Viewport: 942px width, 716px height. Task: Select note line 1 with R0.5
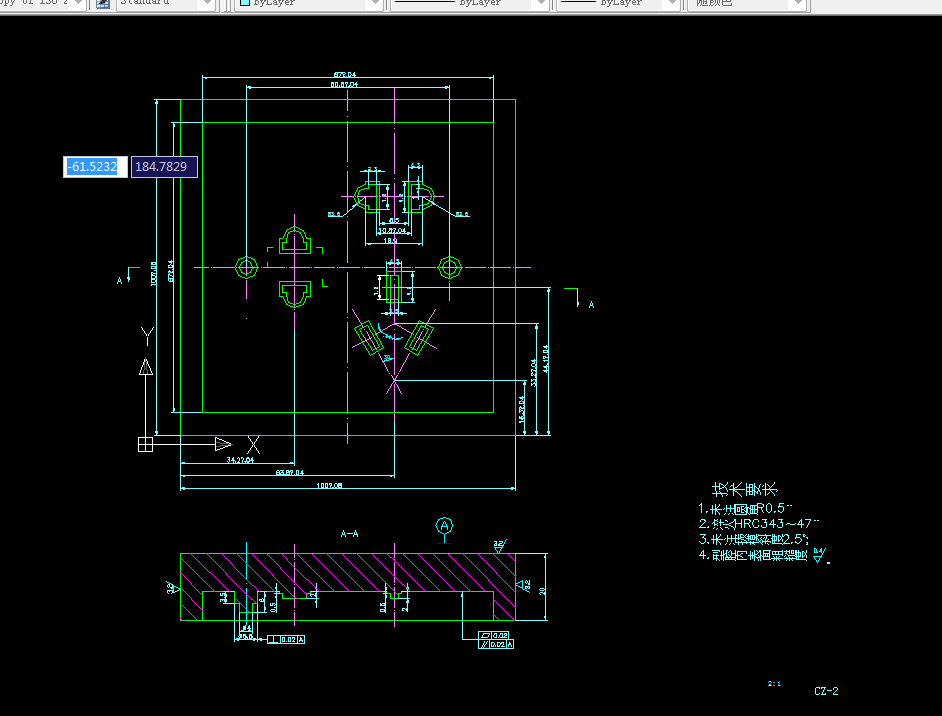(745, 509)
